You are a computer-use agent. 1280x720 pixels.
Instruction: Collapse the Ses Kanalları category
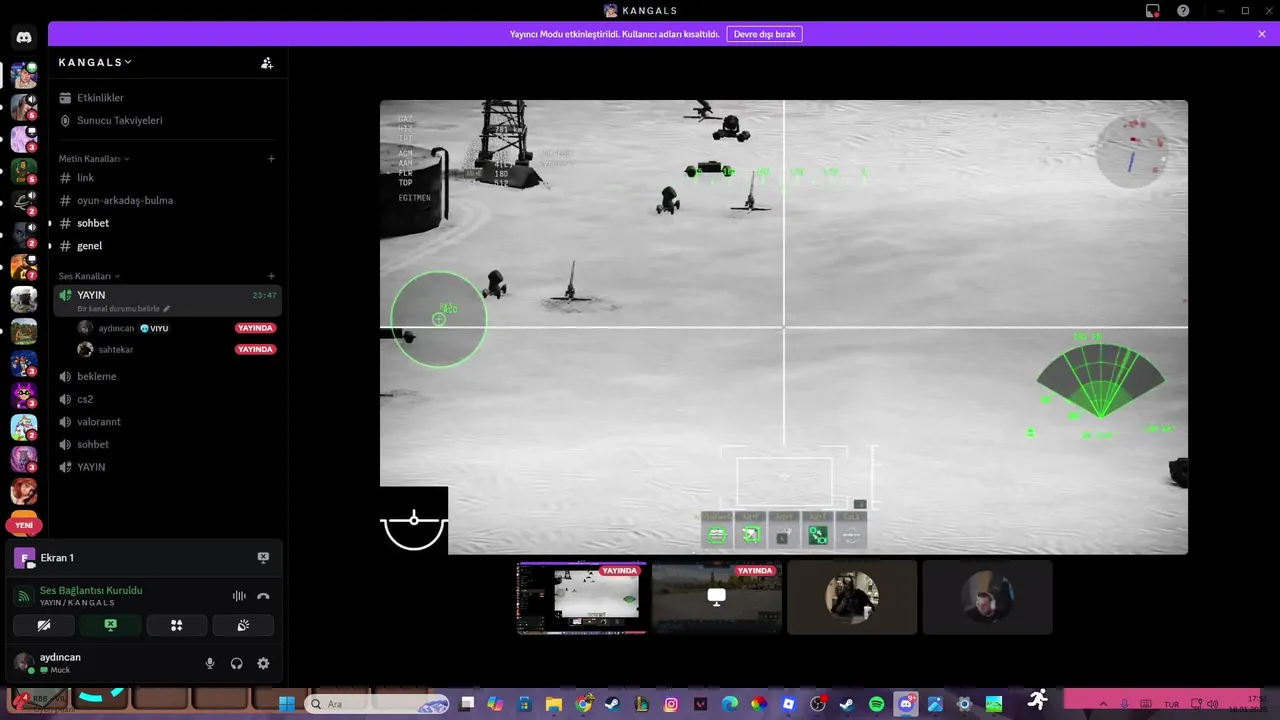[x=89, y=276]
